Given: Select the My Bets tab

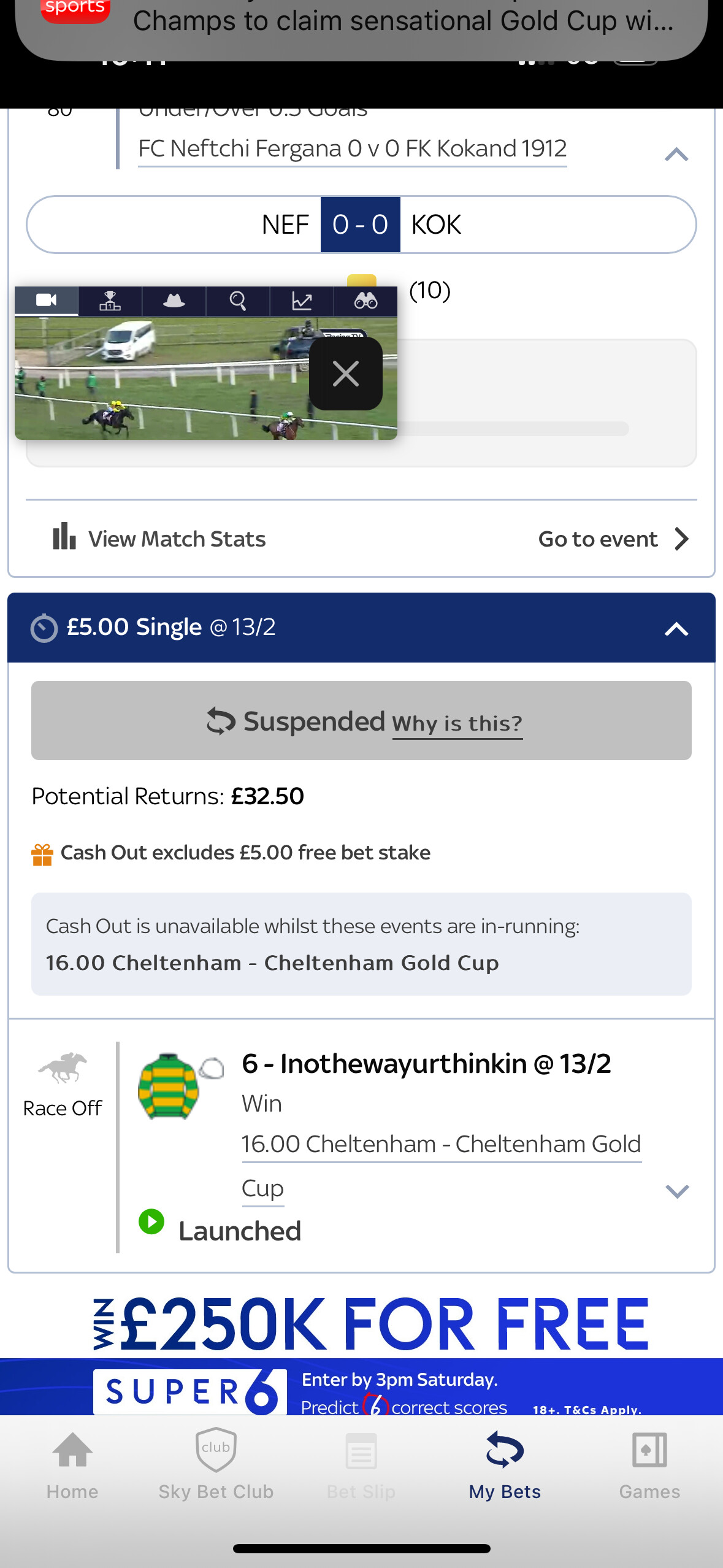Looking at the screenshot, I should point(505,1466).
